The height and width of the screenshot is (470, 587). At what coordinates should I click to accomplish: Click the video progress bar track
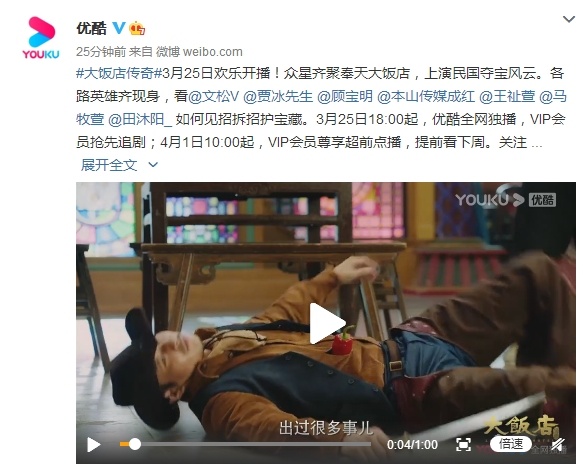(245, 445)
